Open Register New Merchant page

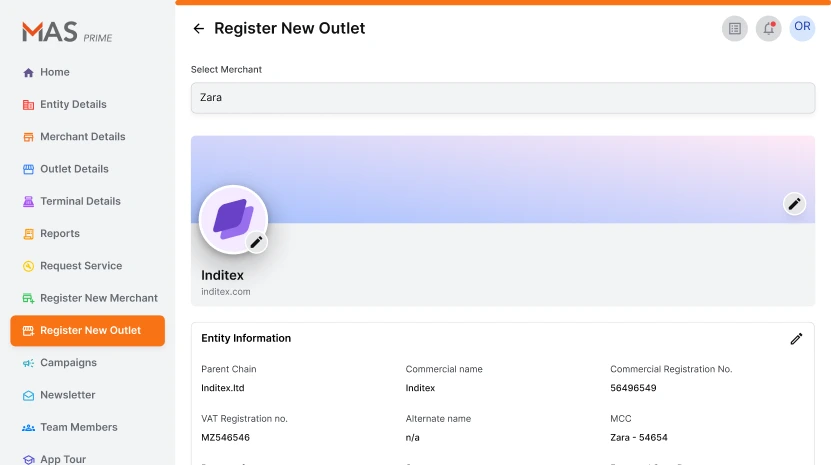[x=98, y=298]
